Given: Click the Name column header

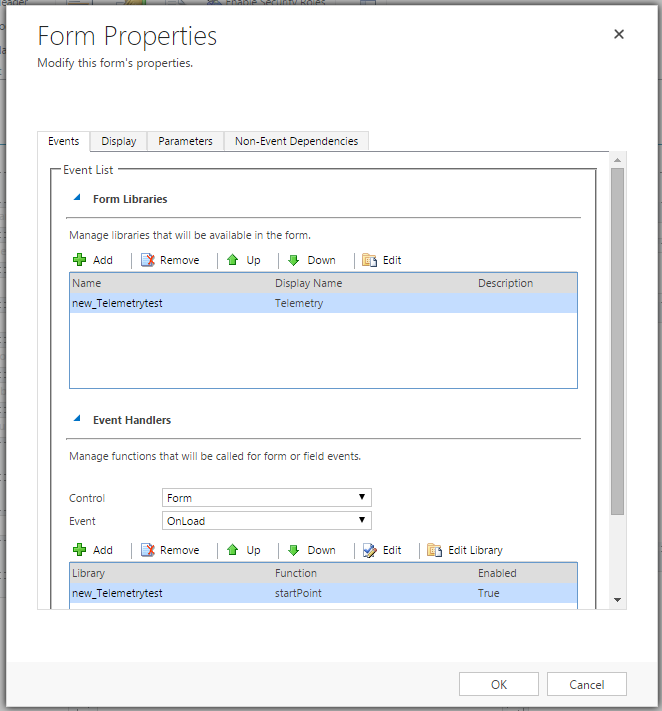Looking at the screenshot, I should tap(87, 283).
